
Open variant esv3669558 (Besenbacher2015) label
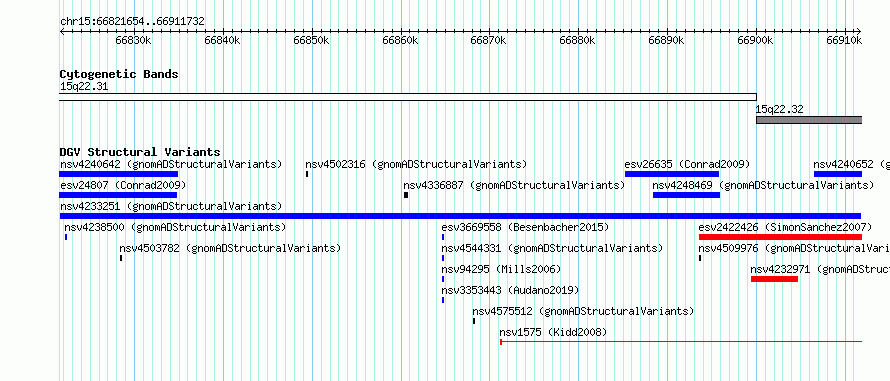pyautogui.click(x=525, y=228)
